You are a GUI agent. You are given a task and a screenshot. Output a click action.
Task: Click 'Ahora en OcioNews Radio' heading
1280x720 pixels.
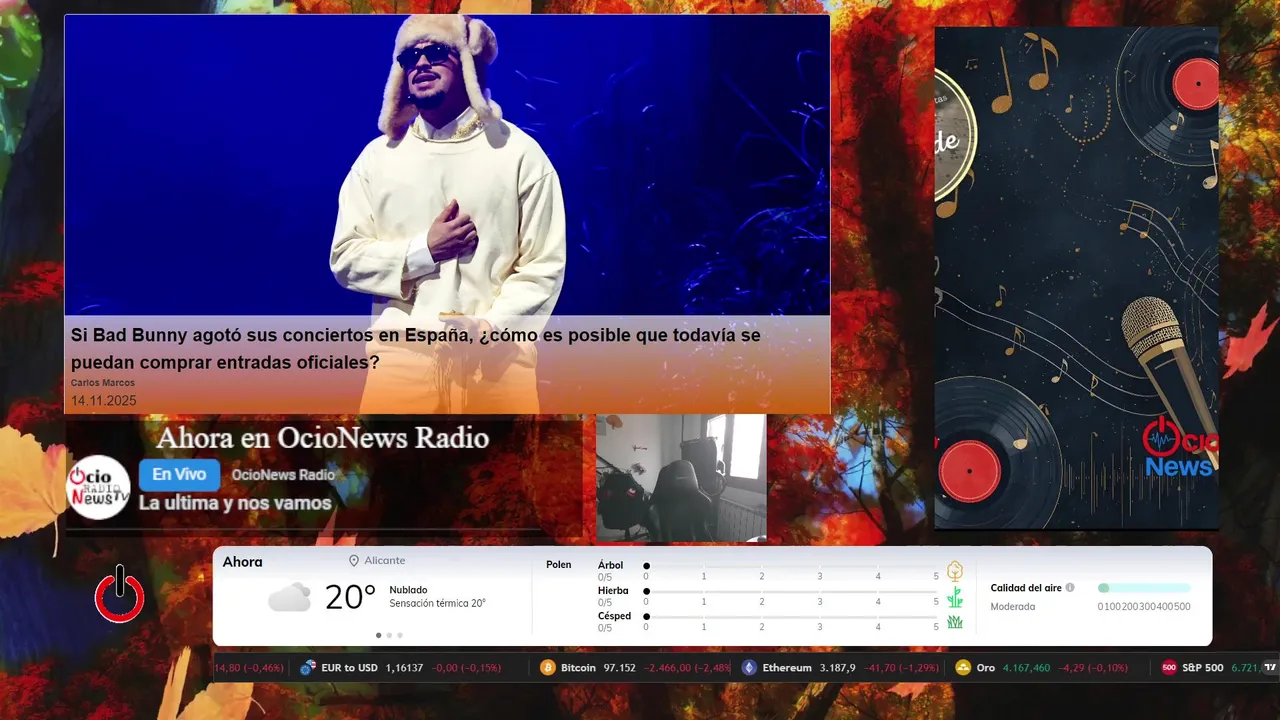[323, 438]
